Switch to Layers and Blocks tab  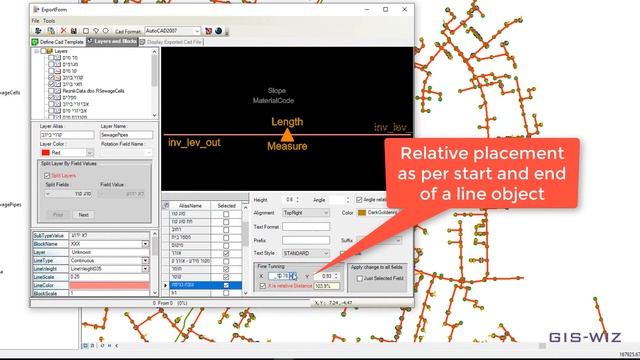[x=112, y=42]
